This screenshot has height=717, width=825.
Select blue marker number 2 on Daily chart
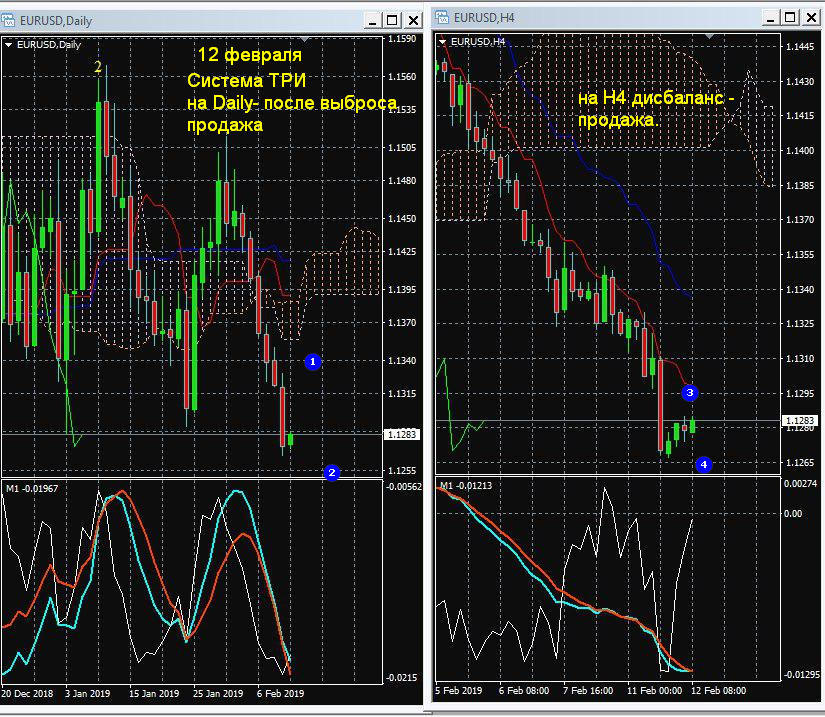331,473
